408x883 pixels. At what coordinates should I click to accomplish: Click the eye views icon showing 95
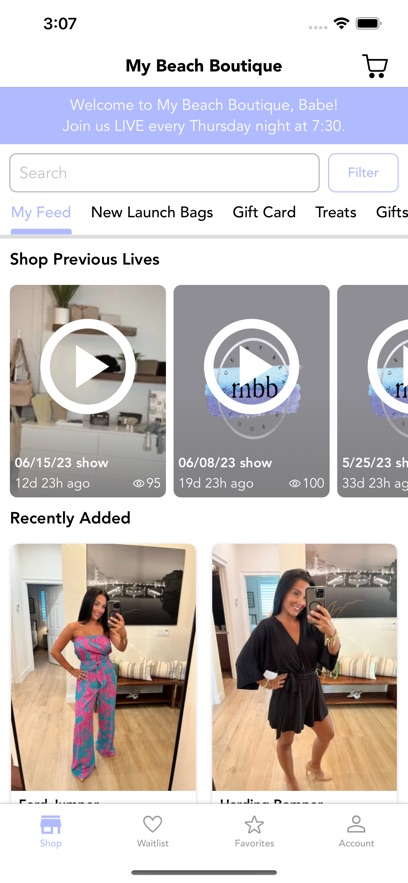point(138,483)
